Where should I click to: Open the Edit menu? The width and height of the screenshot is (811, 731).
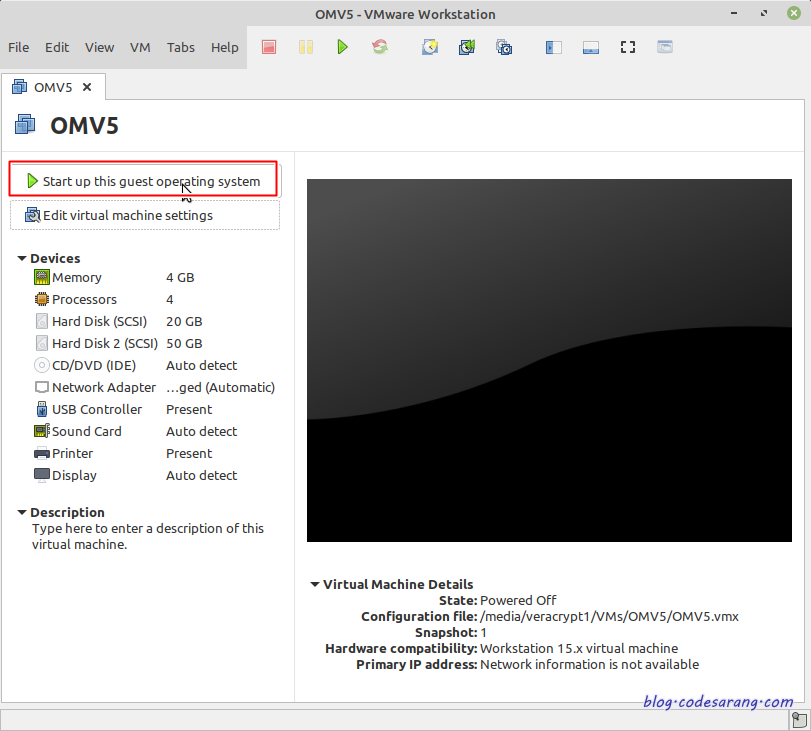point(57,47)
